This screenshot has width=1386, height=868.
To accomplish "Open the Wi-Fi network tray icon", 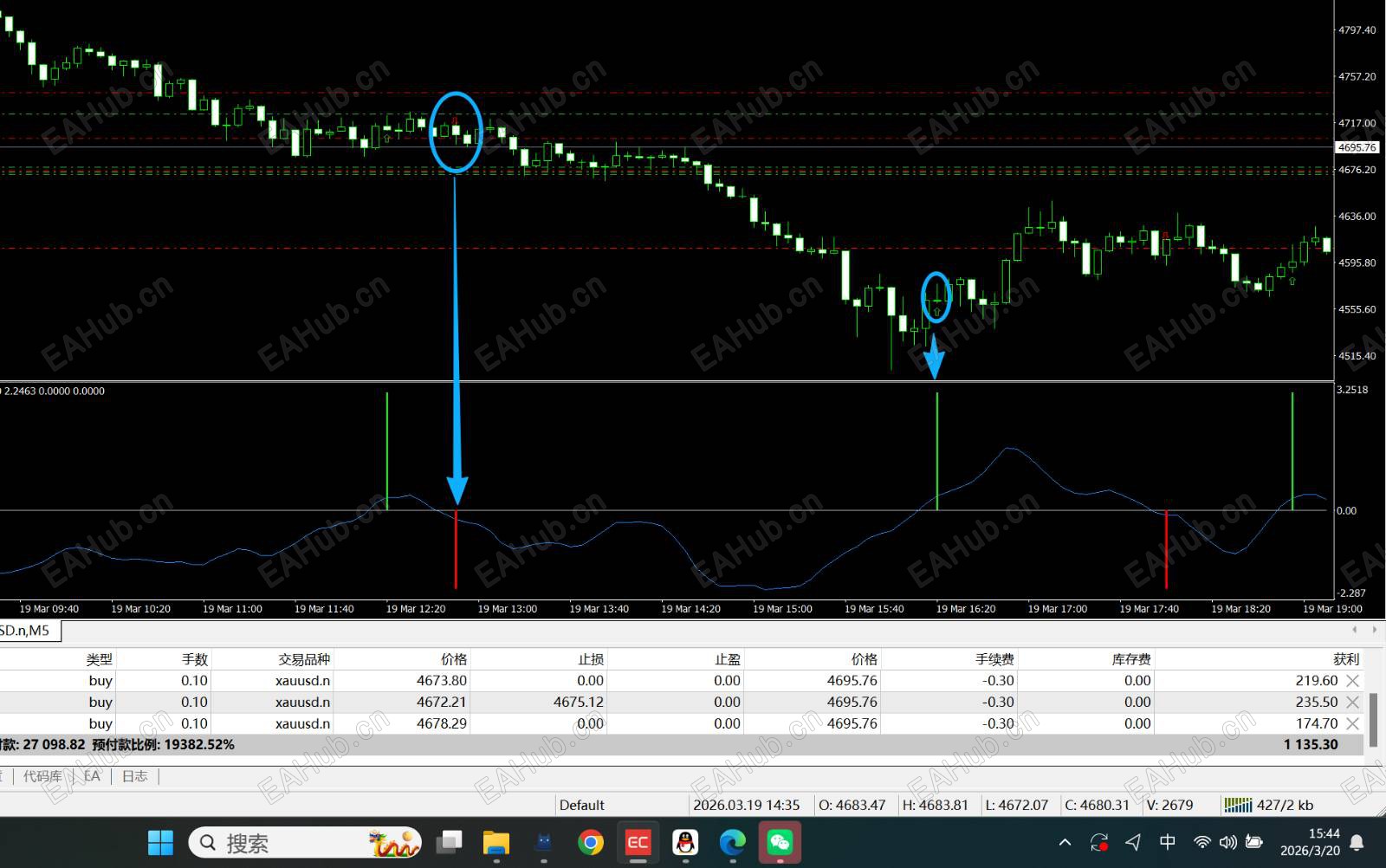I will tap(1202, 842).
